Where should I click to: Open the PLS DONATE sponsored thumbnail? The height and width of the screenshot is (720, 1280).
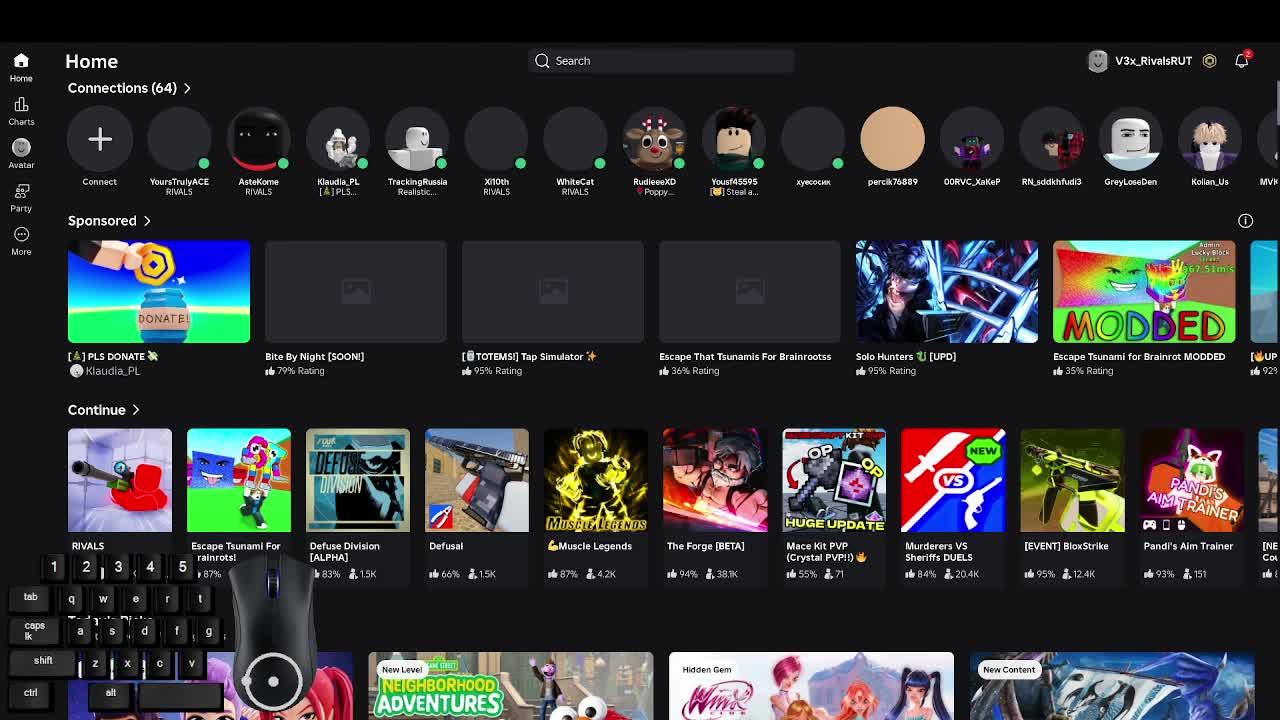tap(159, 291)
